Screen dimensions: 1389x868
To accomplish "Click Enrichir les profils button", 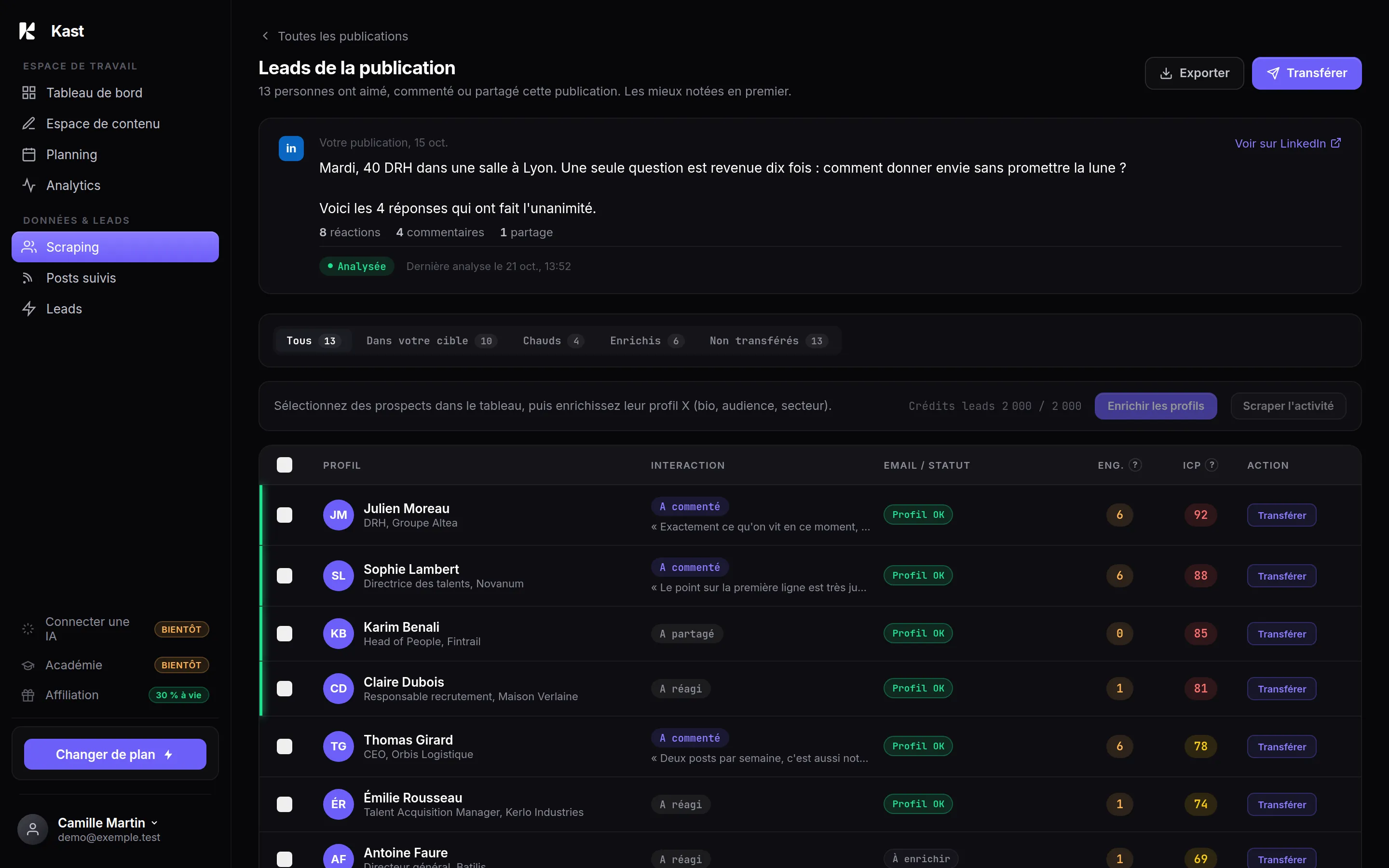I will 1156,406.
